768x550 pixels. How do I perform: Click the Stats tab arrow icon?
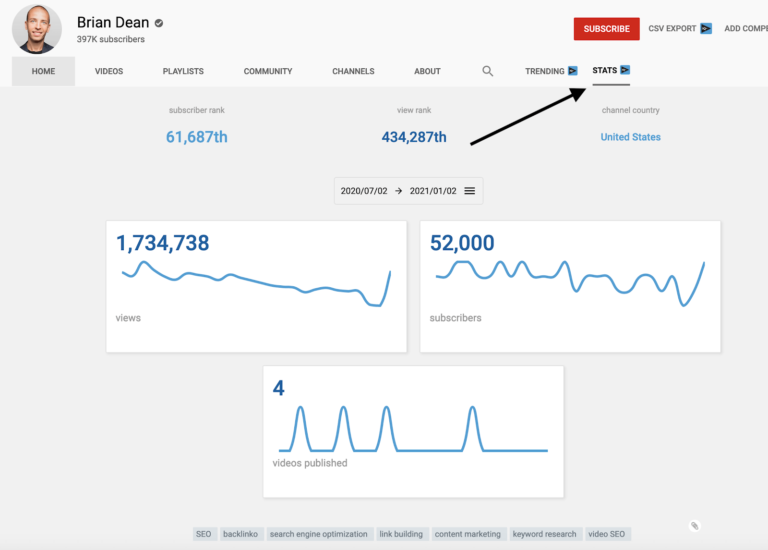pyautogui.click(x=625, y=70)
